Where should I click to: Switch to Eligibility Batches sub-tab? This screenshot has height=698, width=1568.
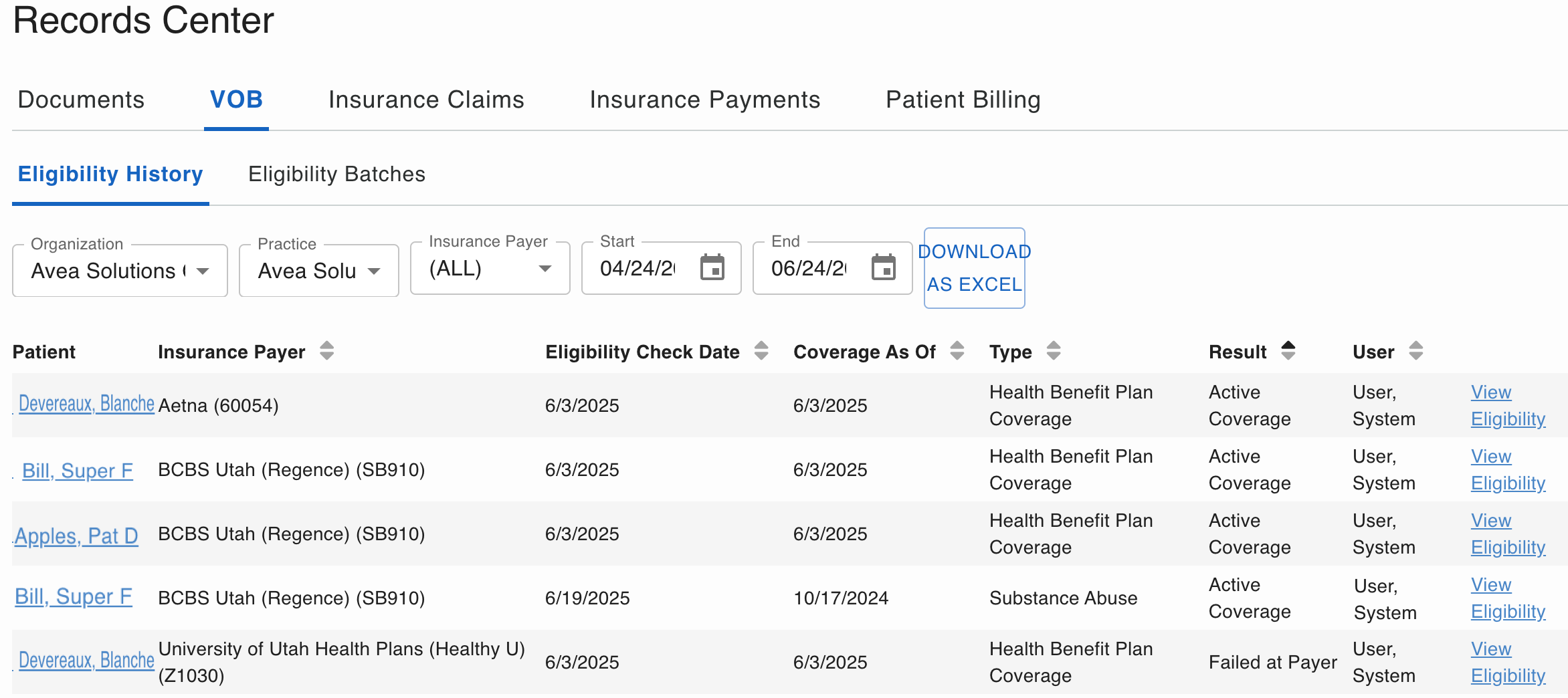point(336,174)
